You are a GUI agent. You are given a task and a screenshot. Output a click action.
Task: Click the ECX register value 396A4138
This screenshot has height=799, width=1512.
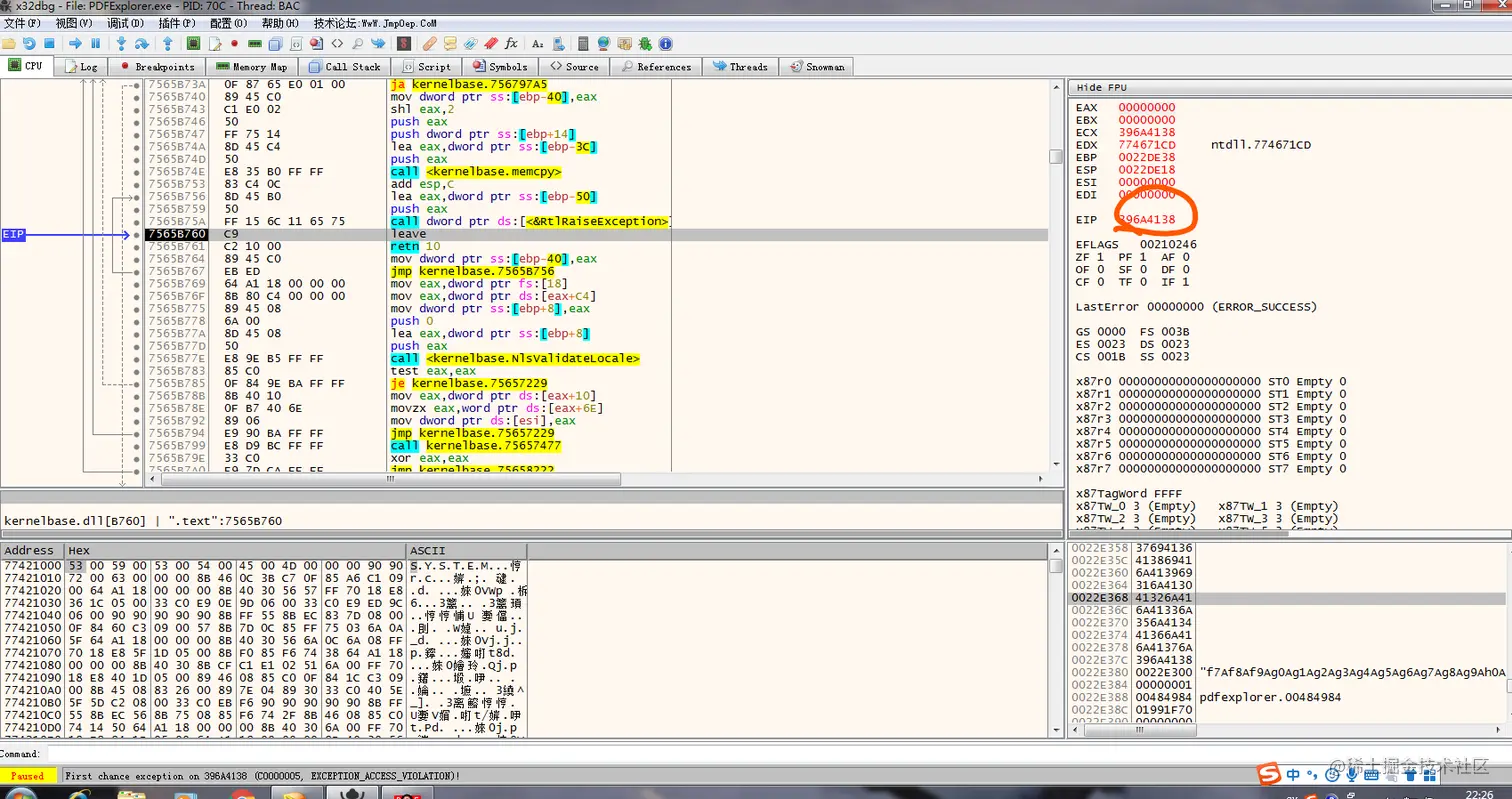[1147, 132]
